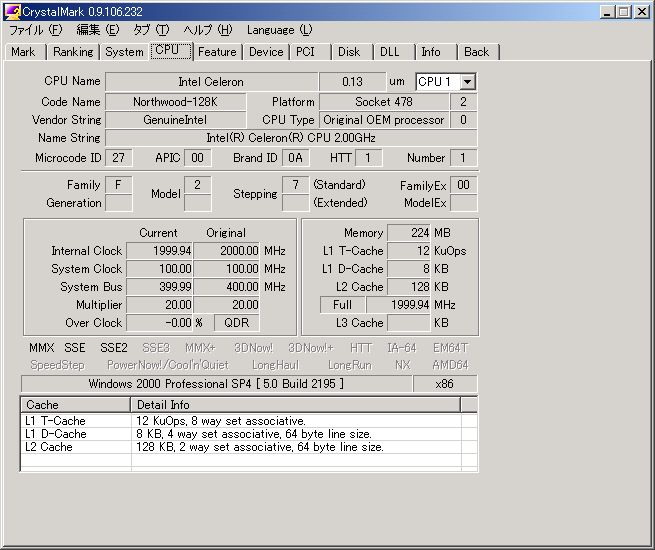Maximize the CrystalMark window
The image size is (655, 550).
pos(623,12)
